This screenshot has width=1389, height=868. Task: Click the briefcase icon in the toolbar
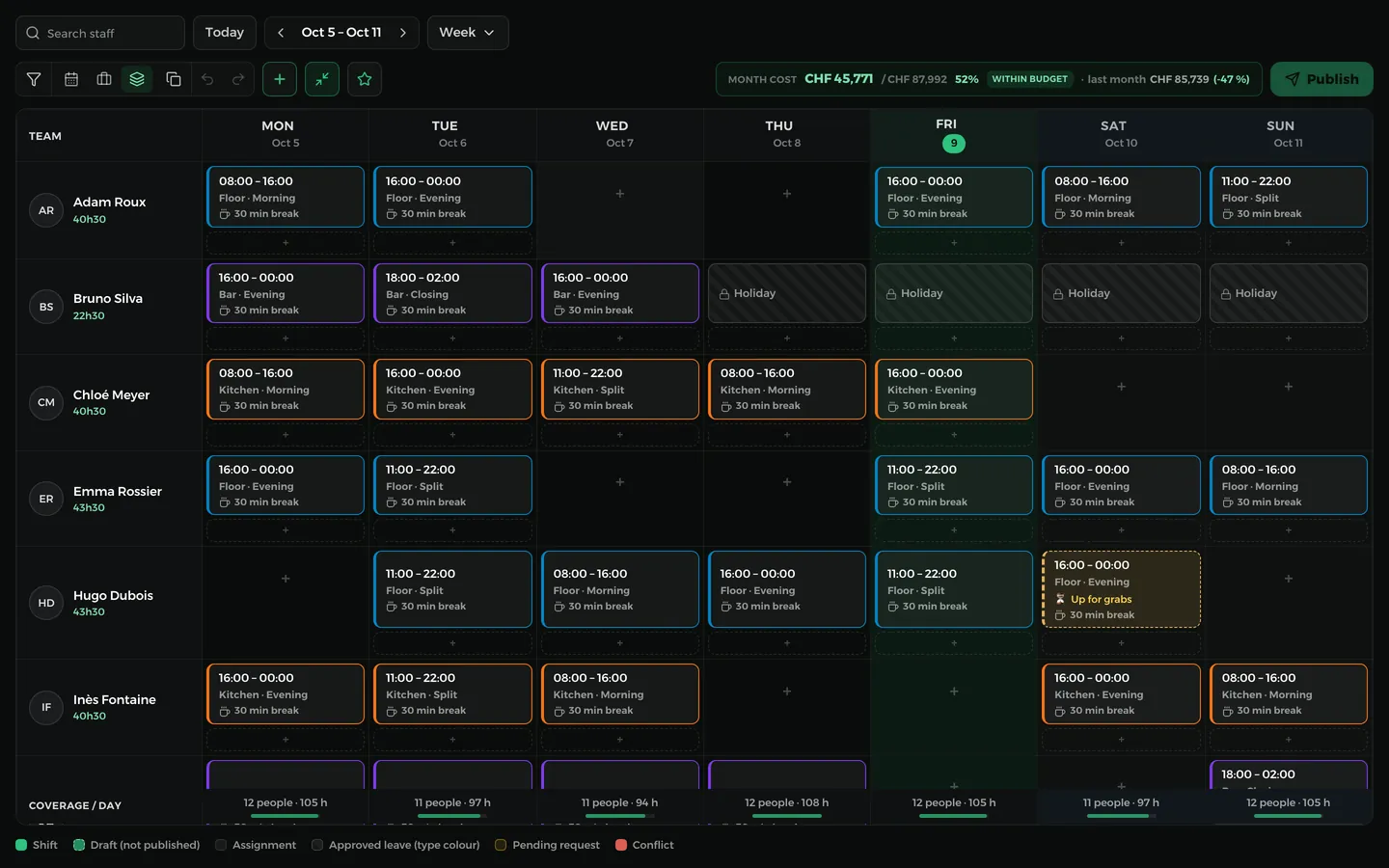click(x=104, y=79)
